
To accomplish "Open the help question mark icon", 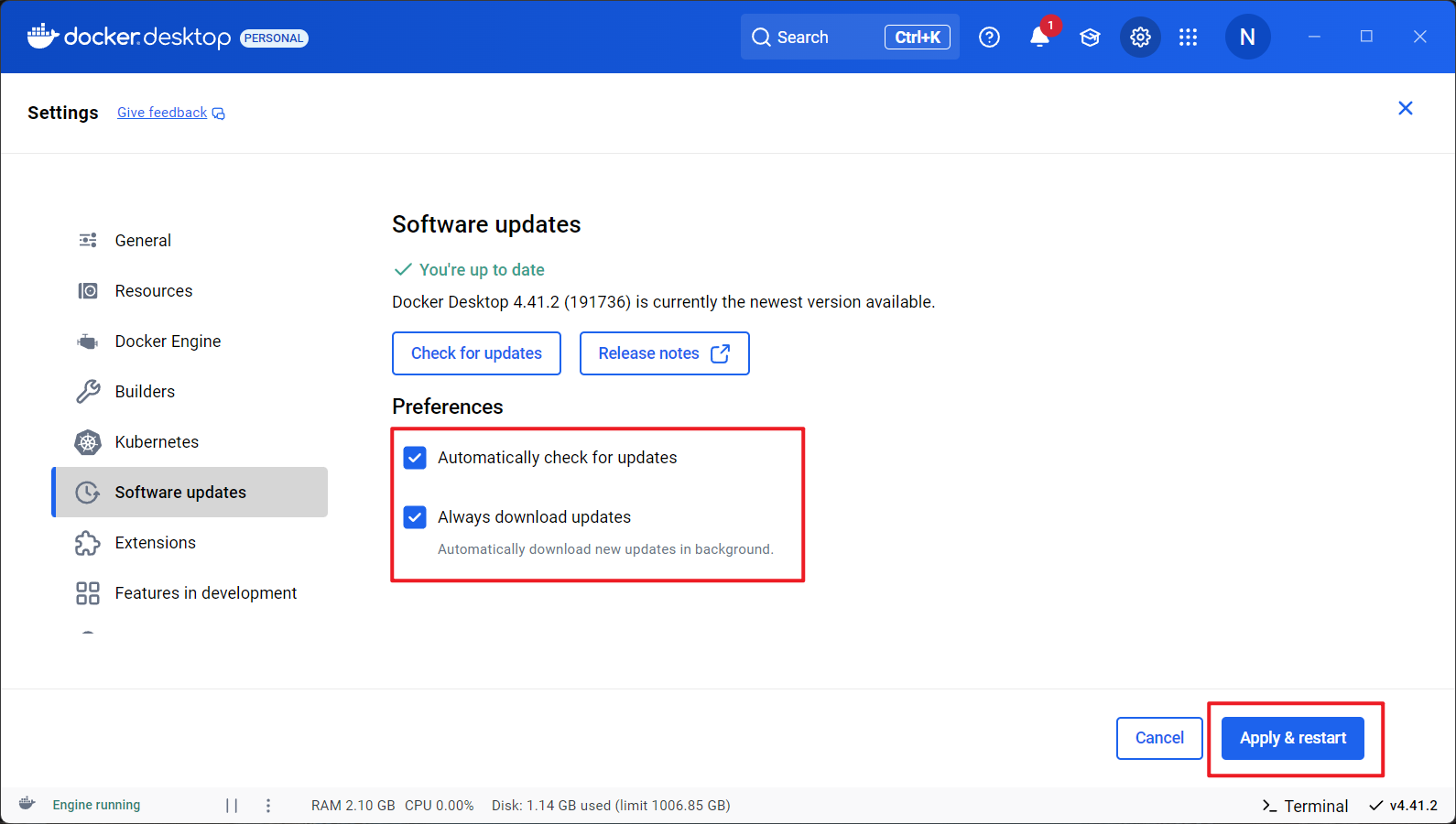I will [x=989, y=38].
